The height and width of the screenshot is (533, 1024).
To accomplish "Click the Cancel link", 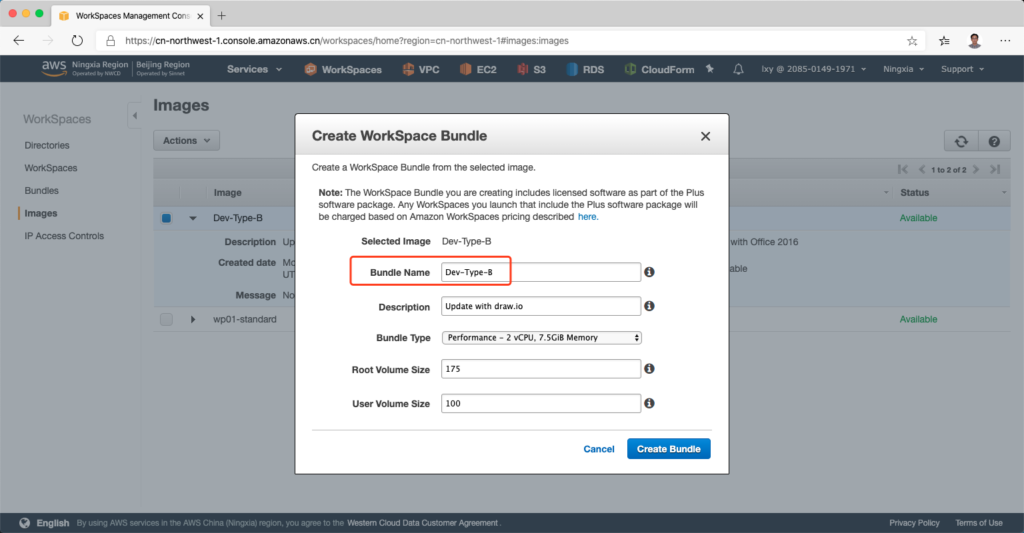I will click(599, 449).
